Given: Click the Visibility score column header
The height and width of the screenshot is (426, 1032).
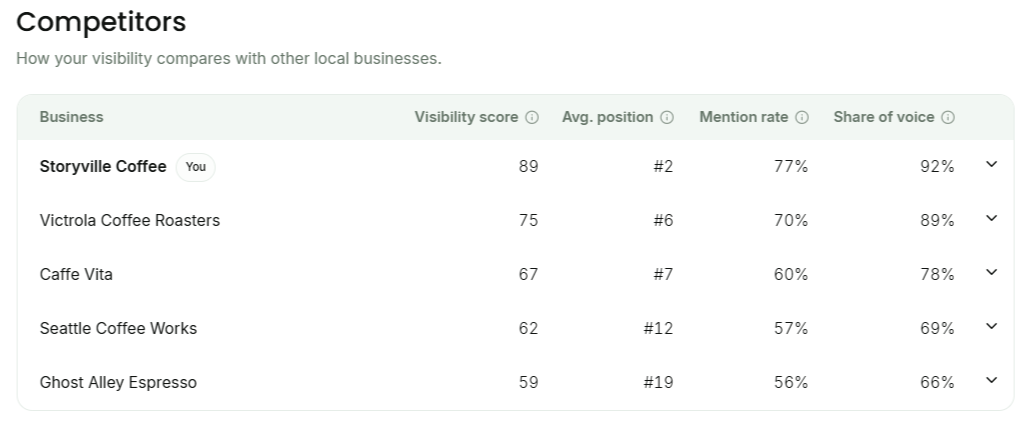Looking at the screenshot, I should [x=466, y=117].
